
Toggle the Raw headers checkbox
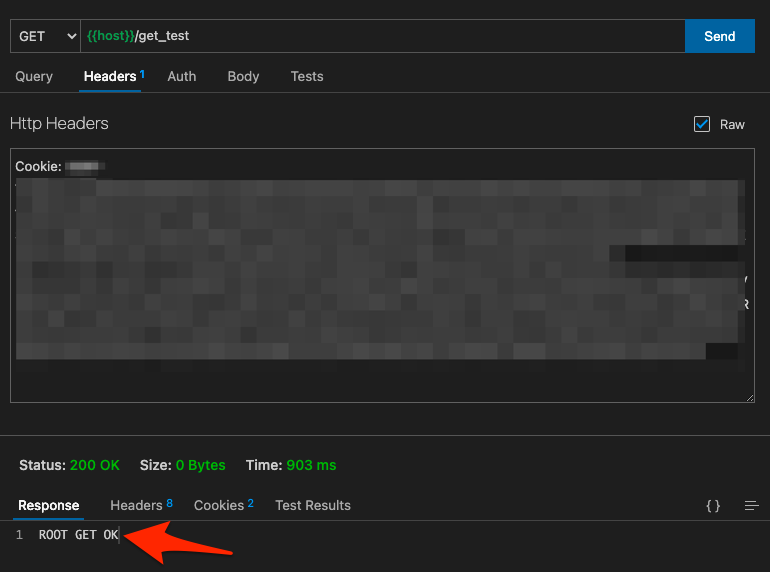702,124
